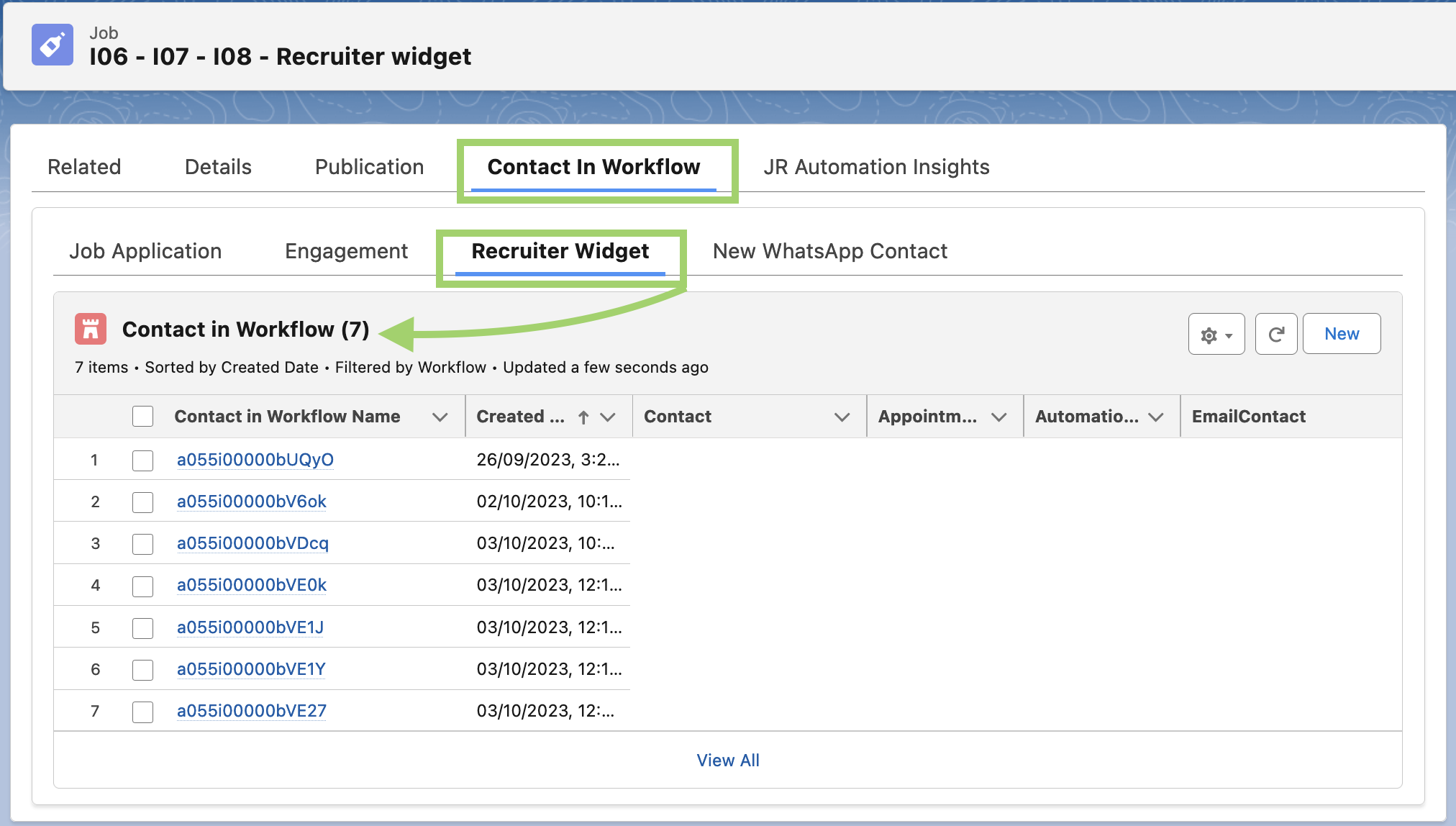The image size is (1456, 826).
Task: Switch to the JR Automation Insights tab
Action: click(x=876, y=167)
